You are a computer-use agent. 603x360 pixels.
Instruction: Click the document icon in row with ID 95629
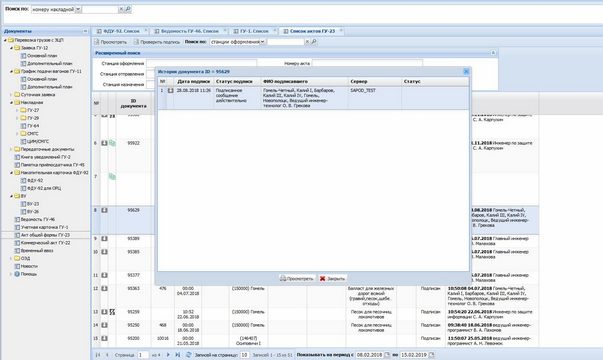tap(104, 210)
